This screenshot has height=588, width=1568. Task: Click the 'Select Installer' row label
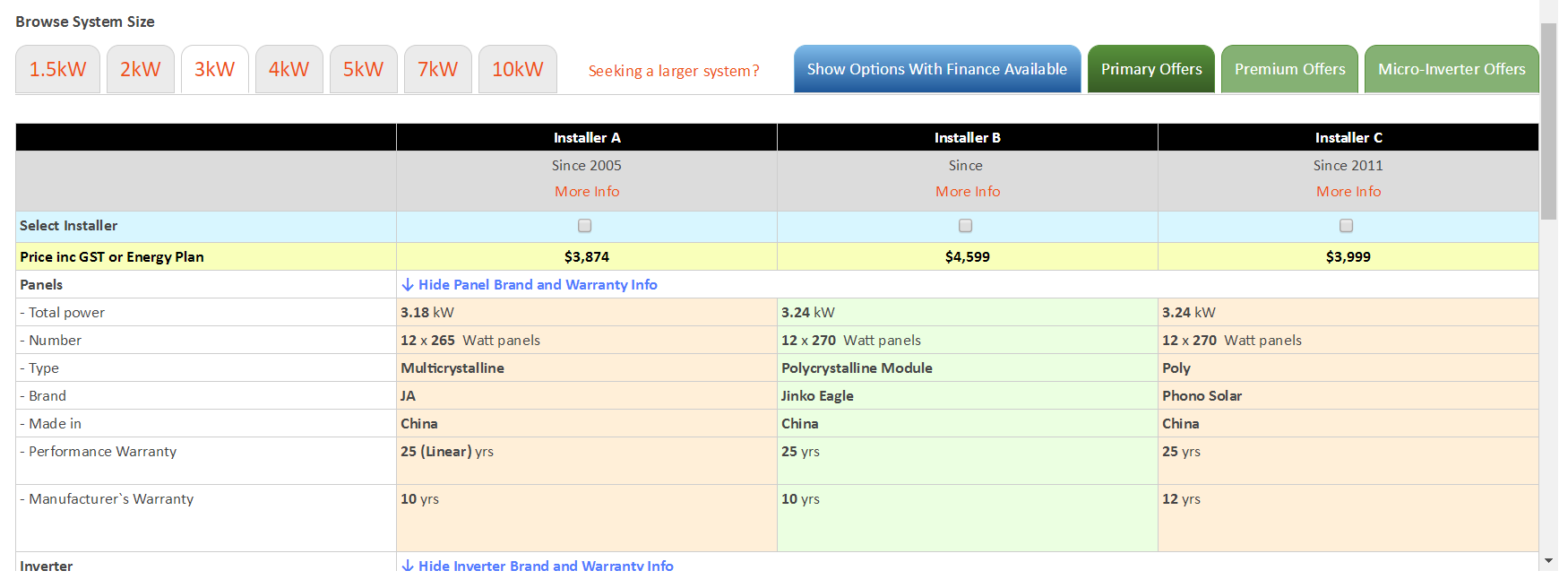(x=68, y=226)
